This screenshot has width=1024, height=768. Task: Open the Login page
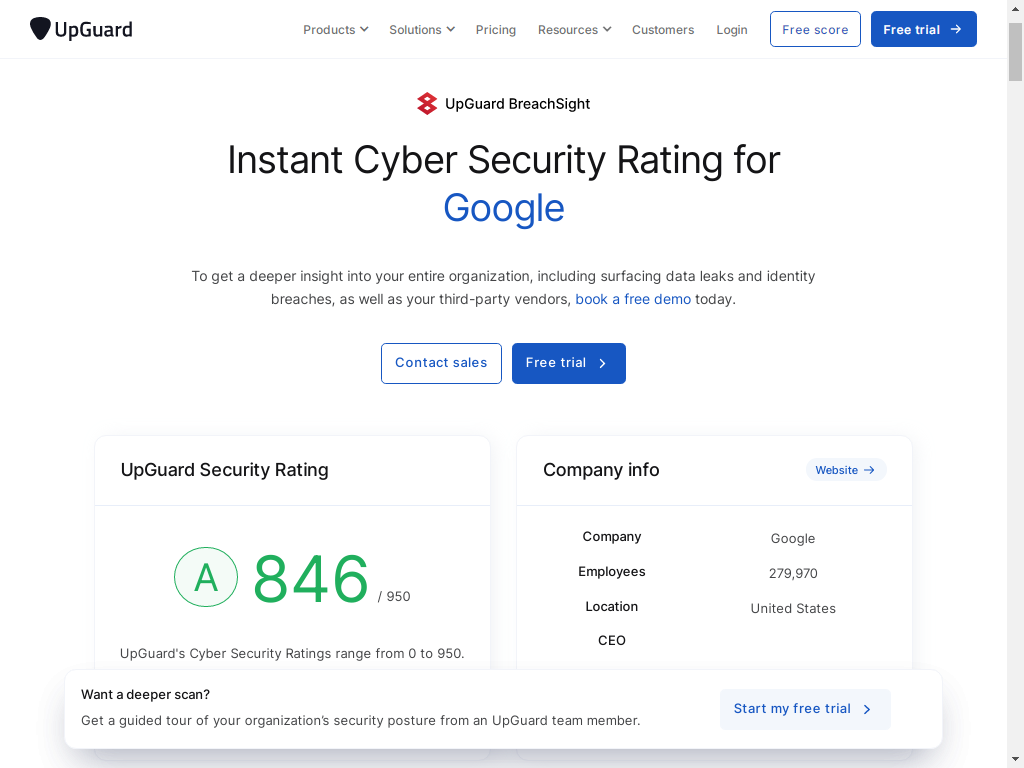coord(731,29)
